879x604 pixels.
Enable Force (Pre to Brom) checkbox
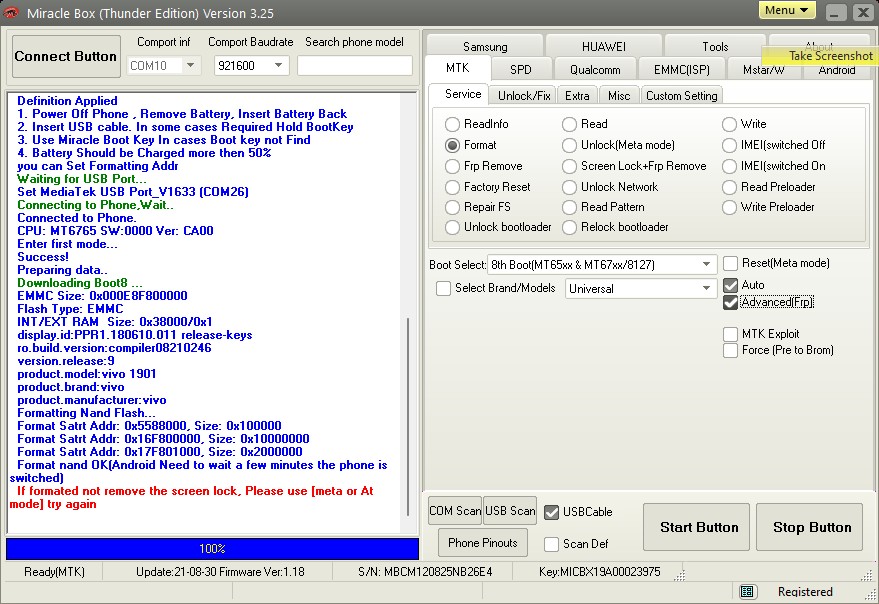[730, 351]
